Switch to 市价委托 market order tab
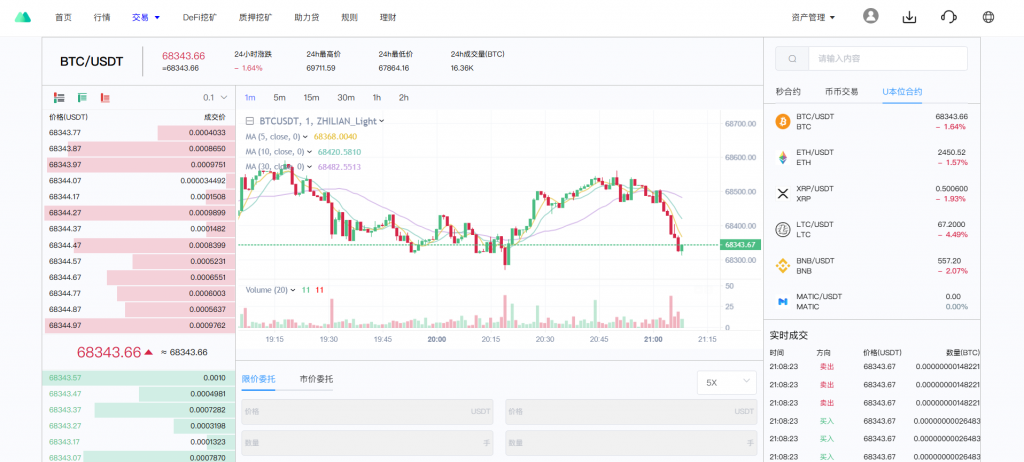This screenshot has height=462, width=1024. (316, 379)
